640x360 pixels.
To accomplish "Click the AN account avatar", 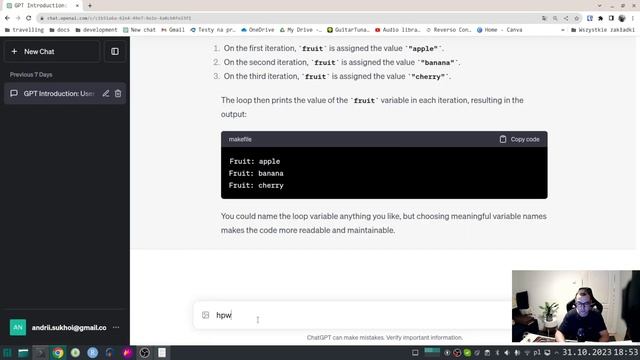I will point(18,327).
